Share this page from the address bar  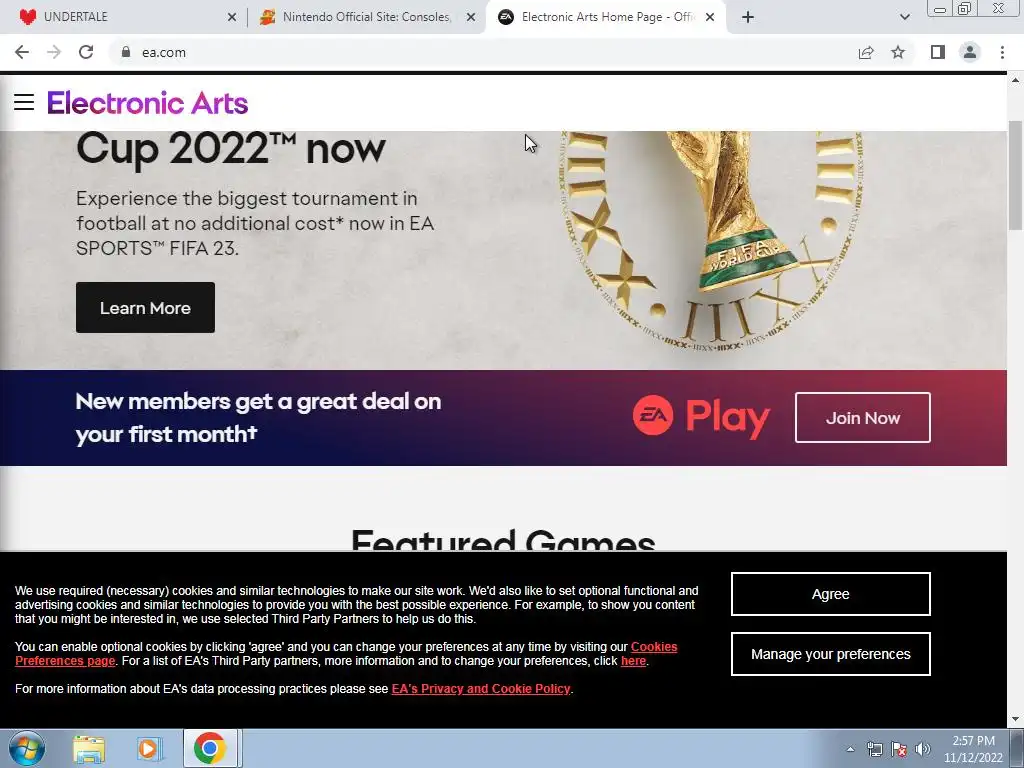click(x=866, y=52)
